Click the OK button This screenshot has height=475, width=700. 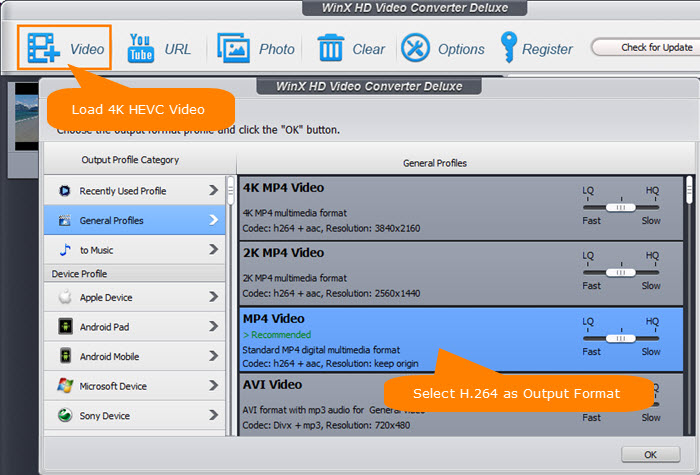(x=650, y=454)
